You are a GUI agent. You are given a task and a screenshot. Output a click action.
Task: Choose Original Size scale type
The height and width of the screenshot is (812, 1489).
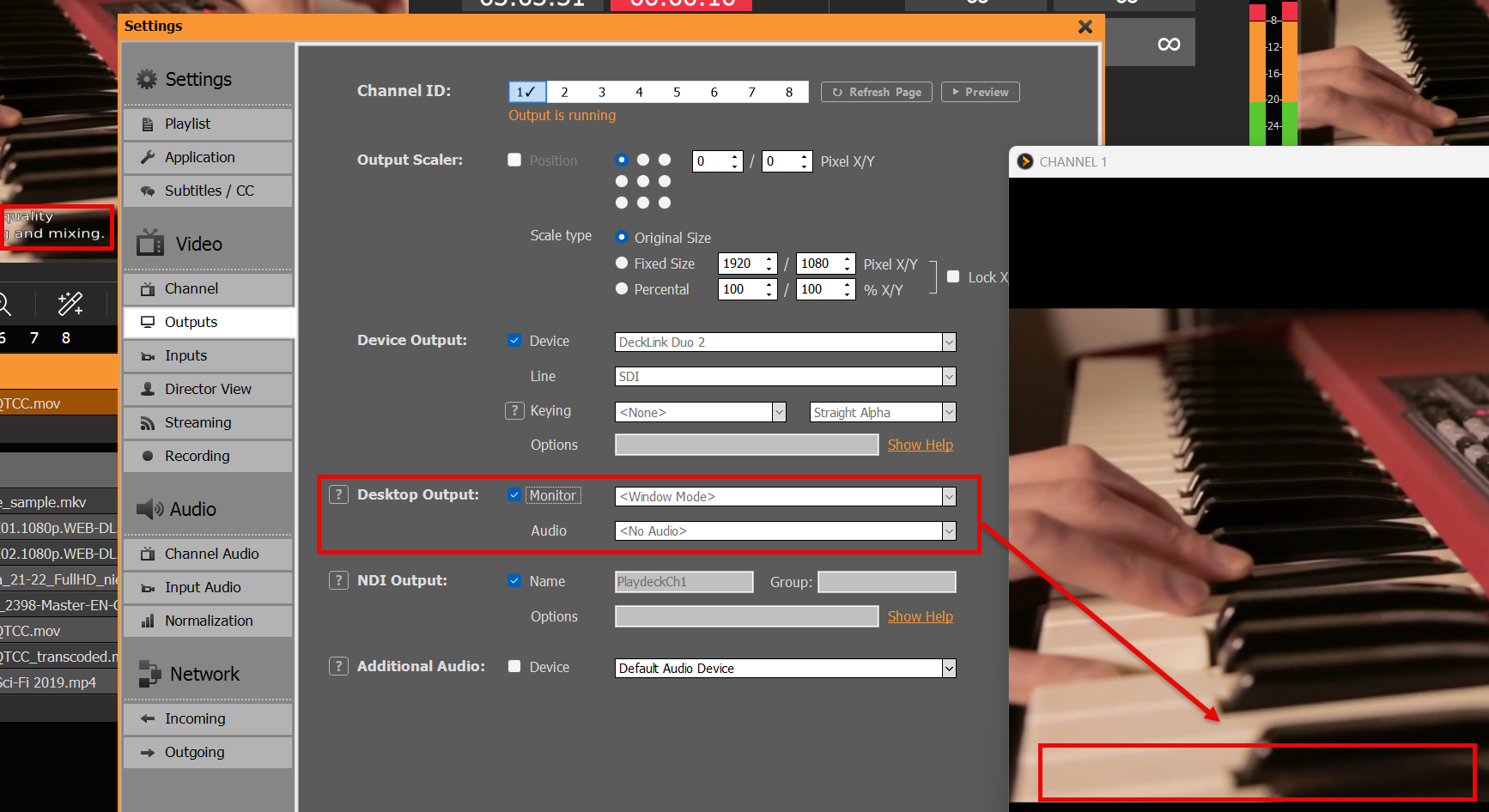(622, 237)
